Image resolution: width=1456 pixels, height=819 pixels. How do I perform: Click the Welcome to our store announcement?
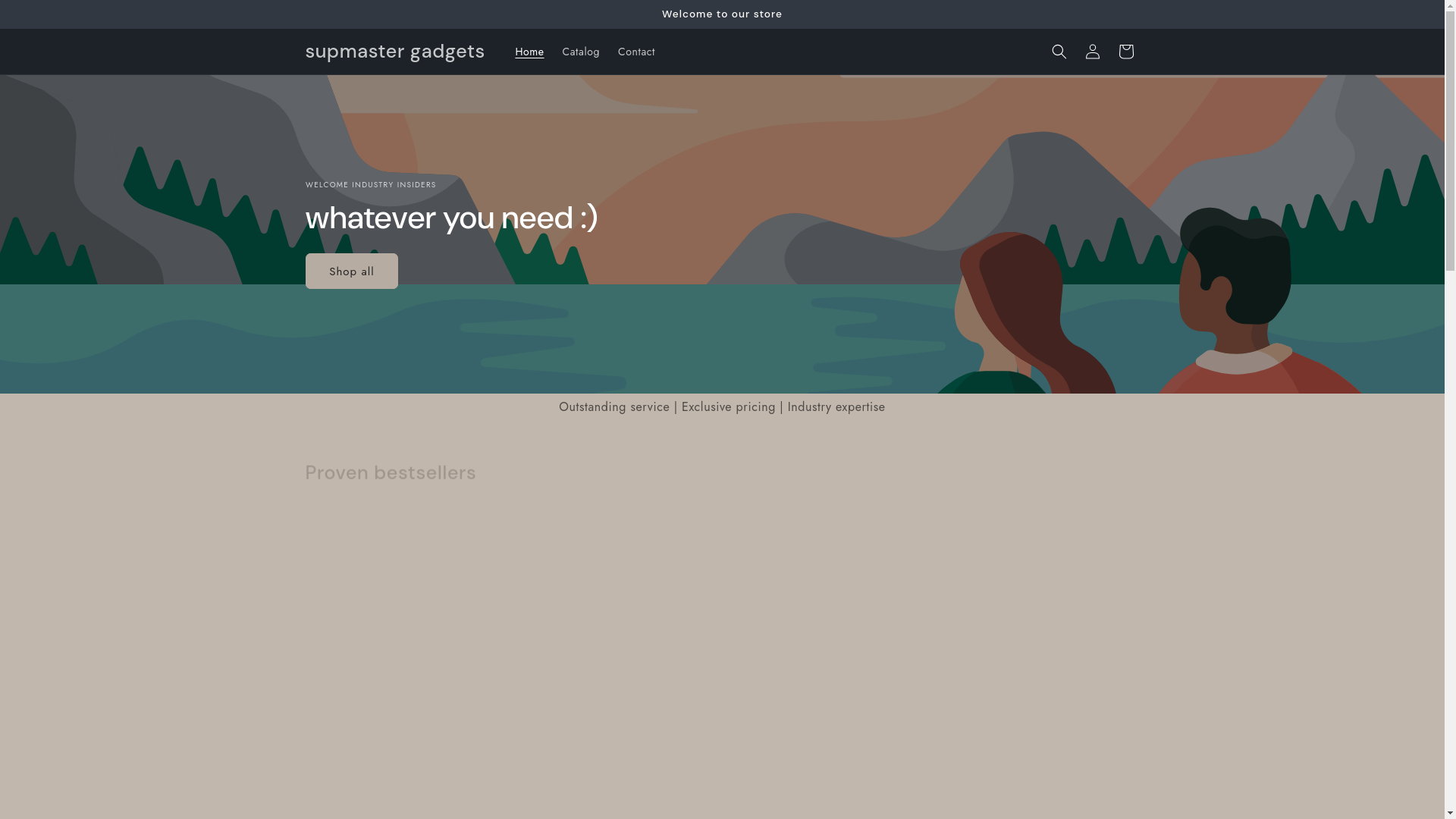point(722,14)
